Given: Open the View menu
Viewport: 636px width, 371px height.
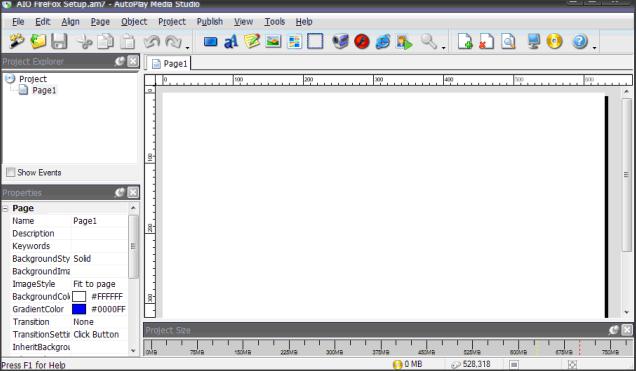Looking at the screenshot, I should (x=243, y=21).
